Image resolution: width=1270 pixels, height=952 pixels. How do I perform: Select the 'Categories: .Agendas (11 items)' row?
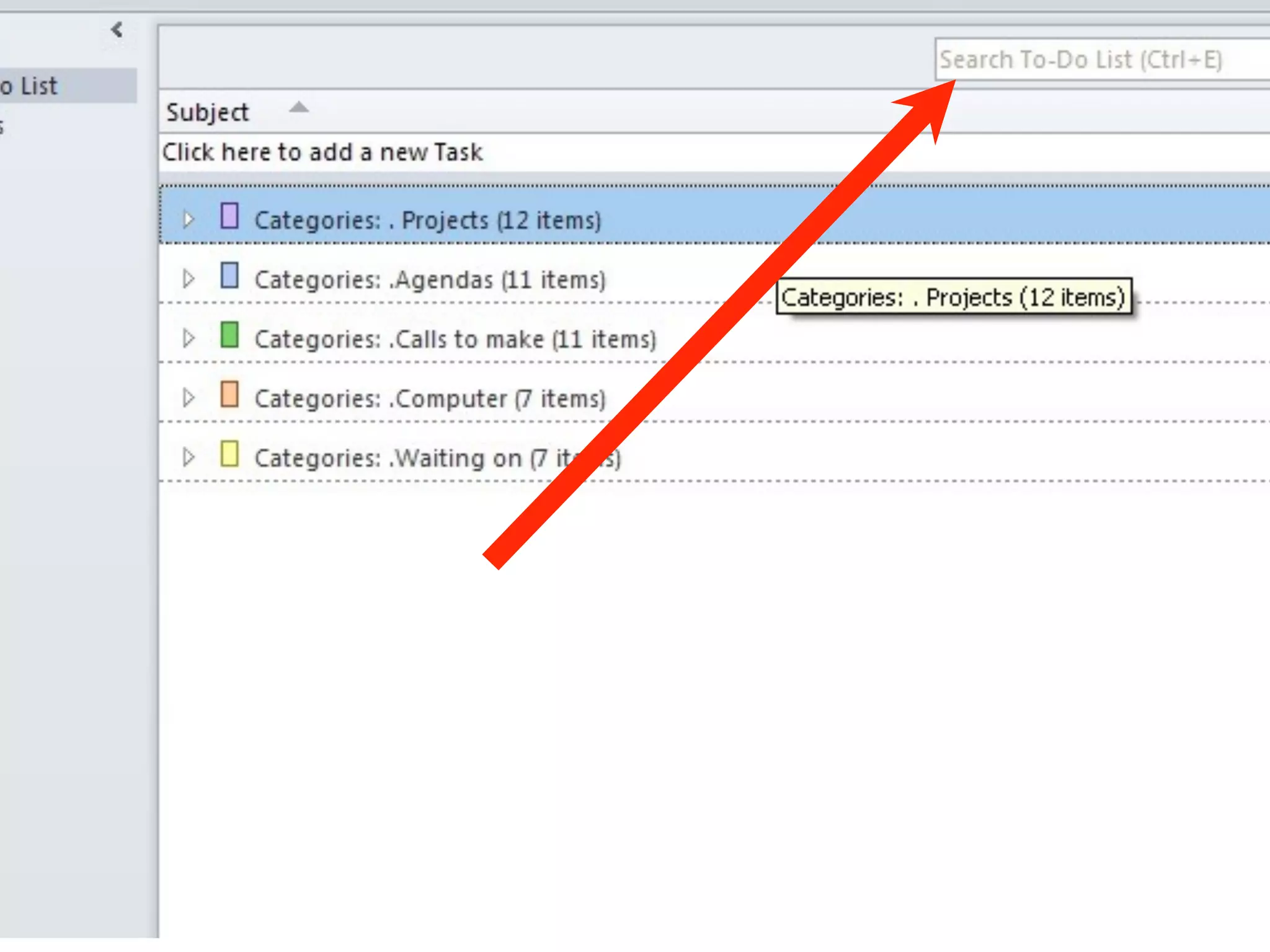[430, 280]
